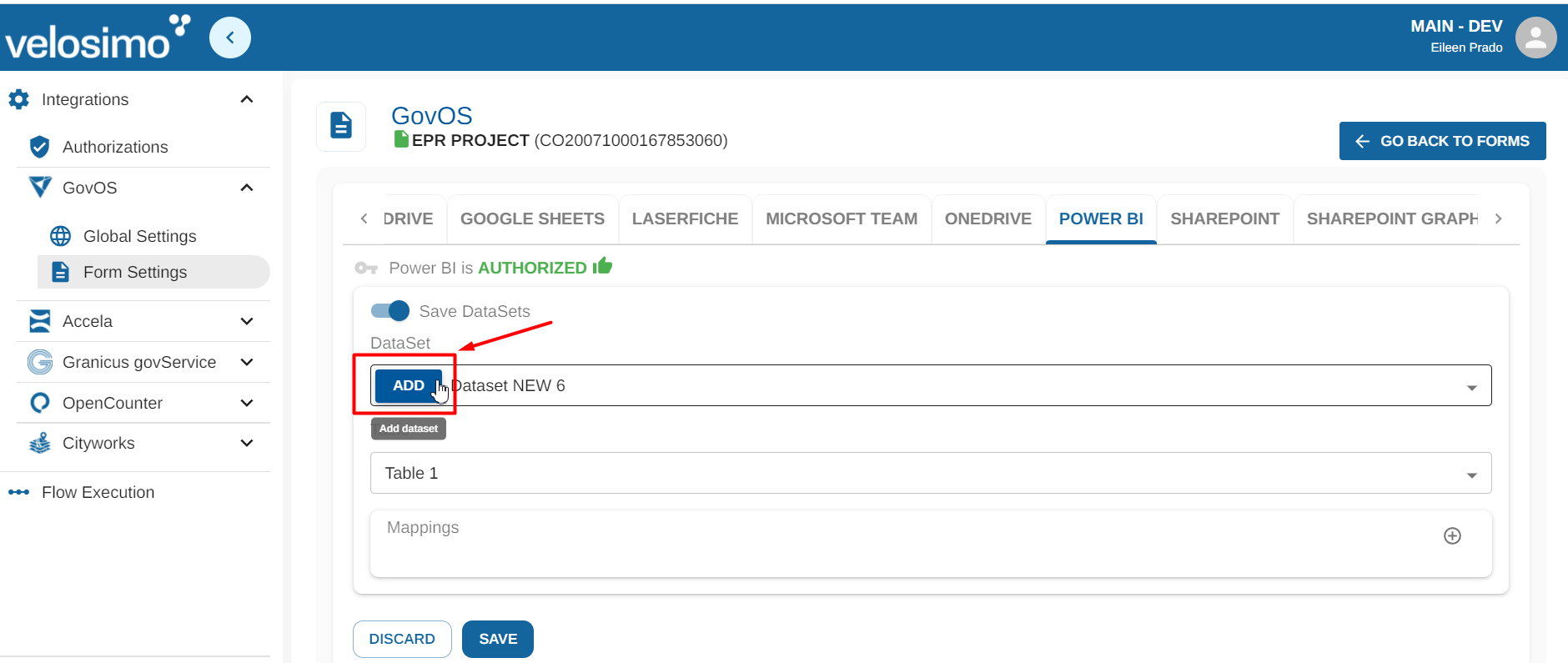Viewport: 1568px width, 663px height.
Task: Click the OpenCounter logo icon
Action: point(39,403)
